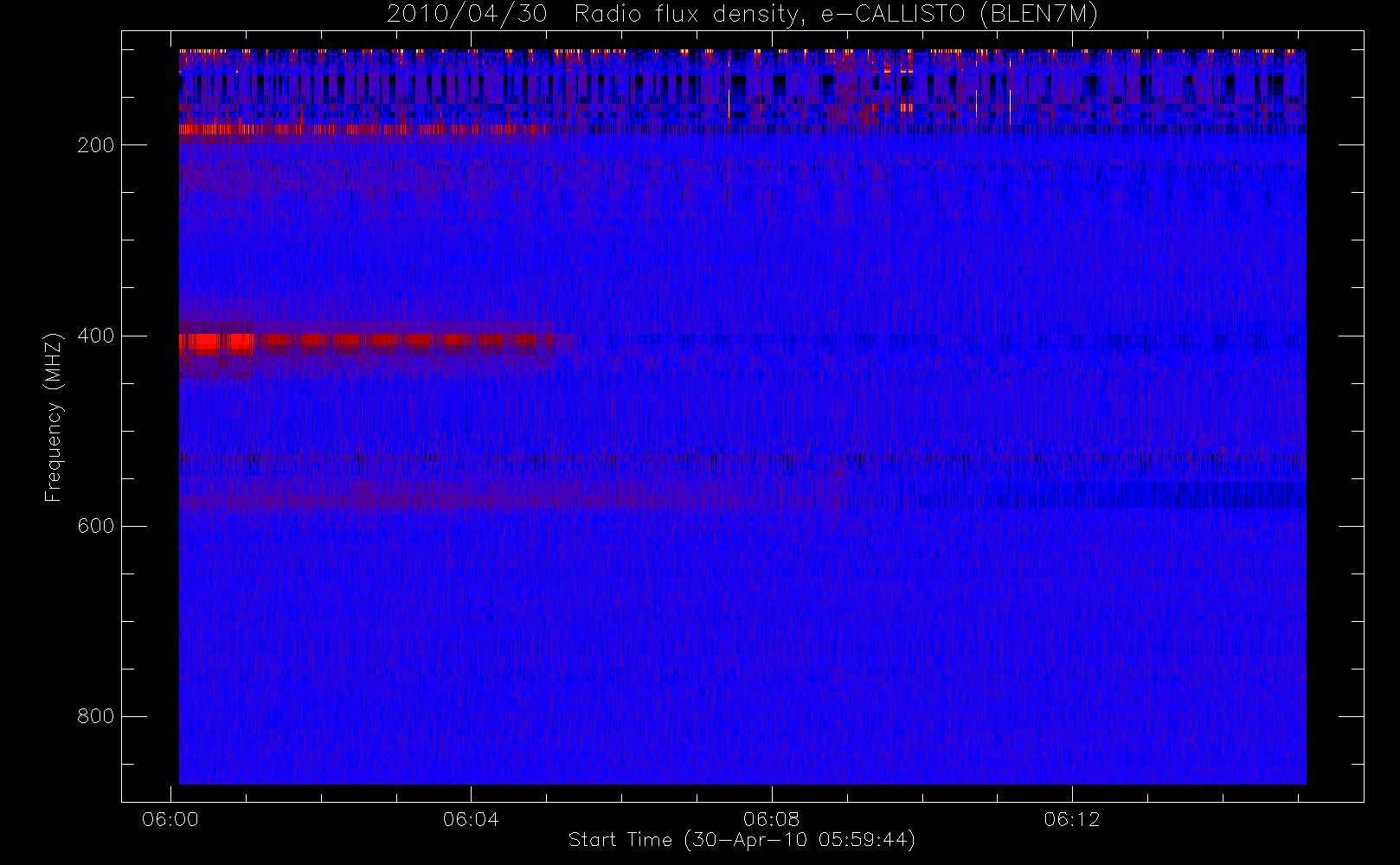The height and width of the screenshot is (865, 1400).
Task: Click the 06:08 time tick label
Action: click(x=771, y=819)
